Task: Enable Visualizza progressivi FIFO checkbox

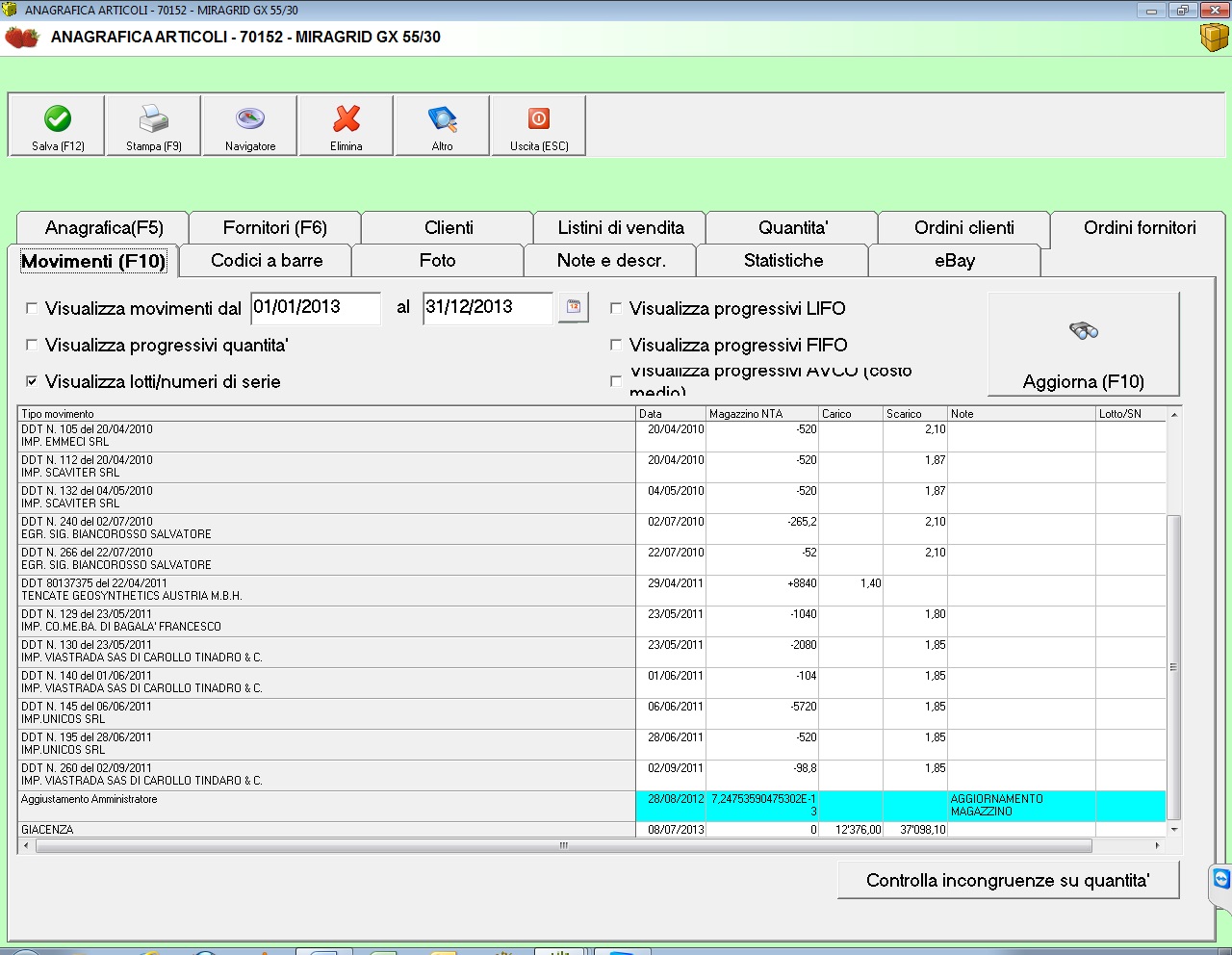Action: (616, 345)
